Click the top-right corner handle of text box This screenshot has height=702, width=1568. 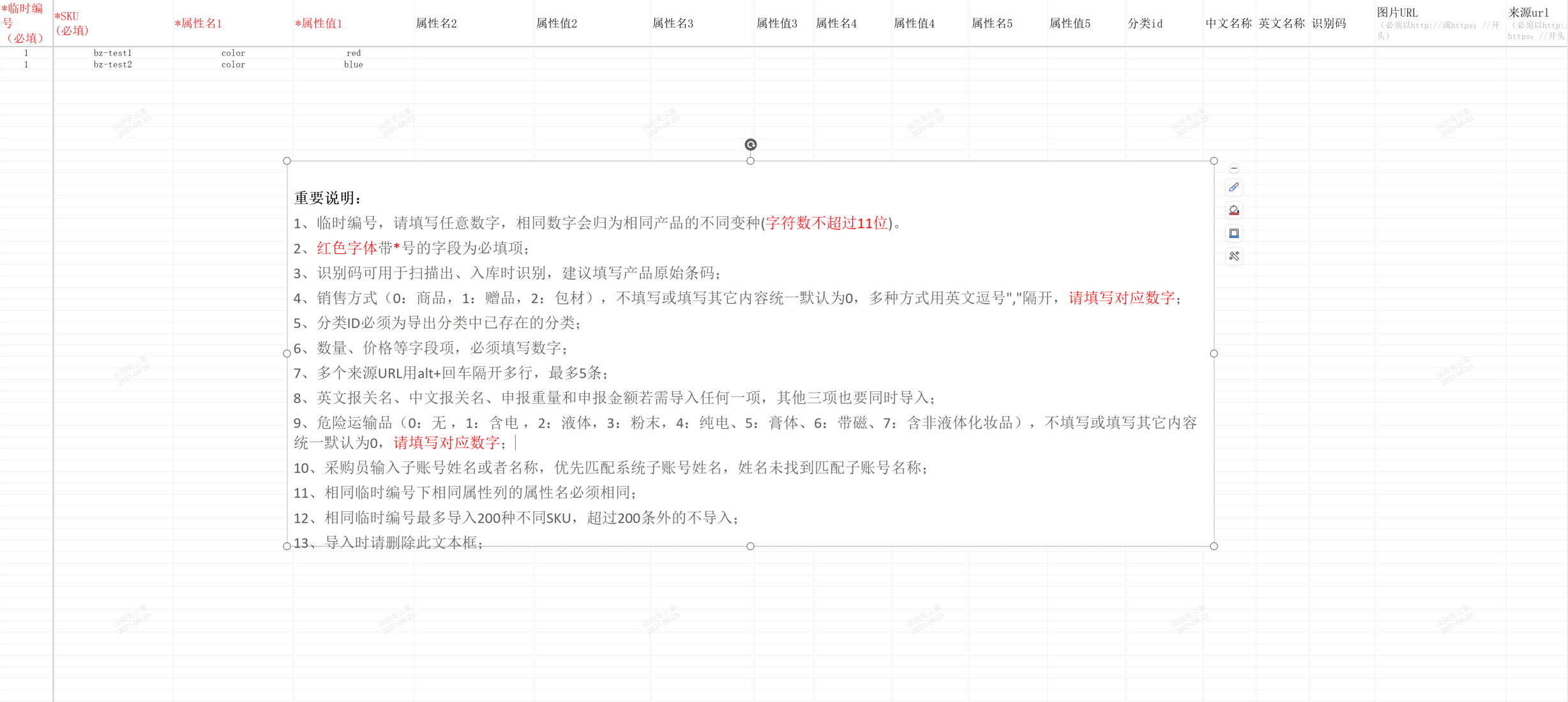point(1213,161)
